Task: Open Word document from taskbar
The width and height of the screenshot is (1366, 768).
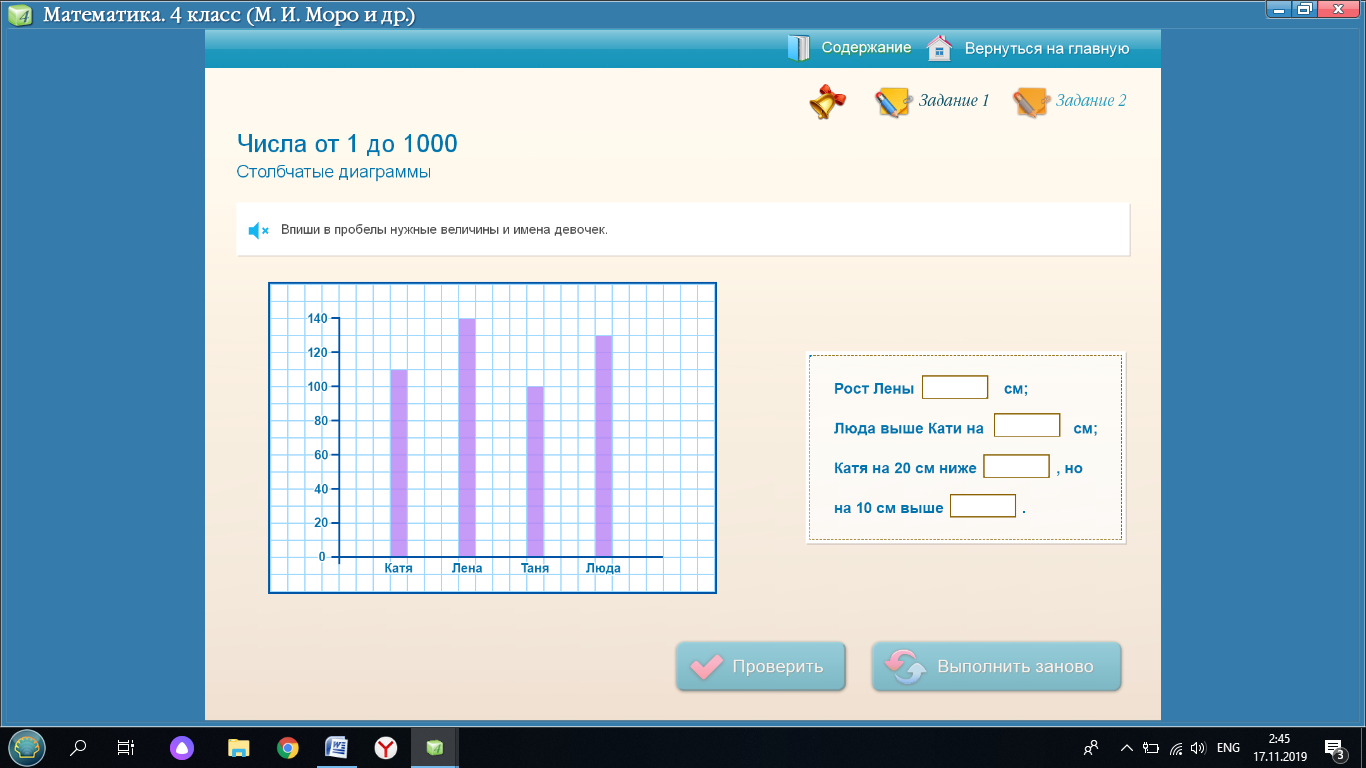Action: [x=337, y=747]
